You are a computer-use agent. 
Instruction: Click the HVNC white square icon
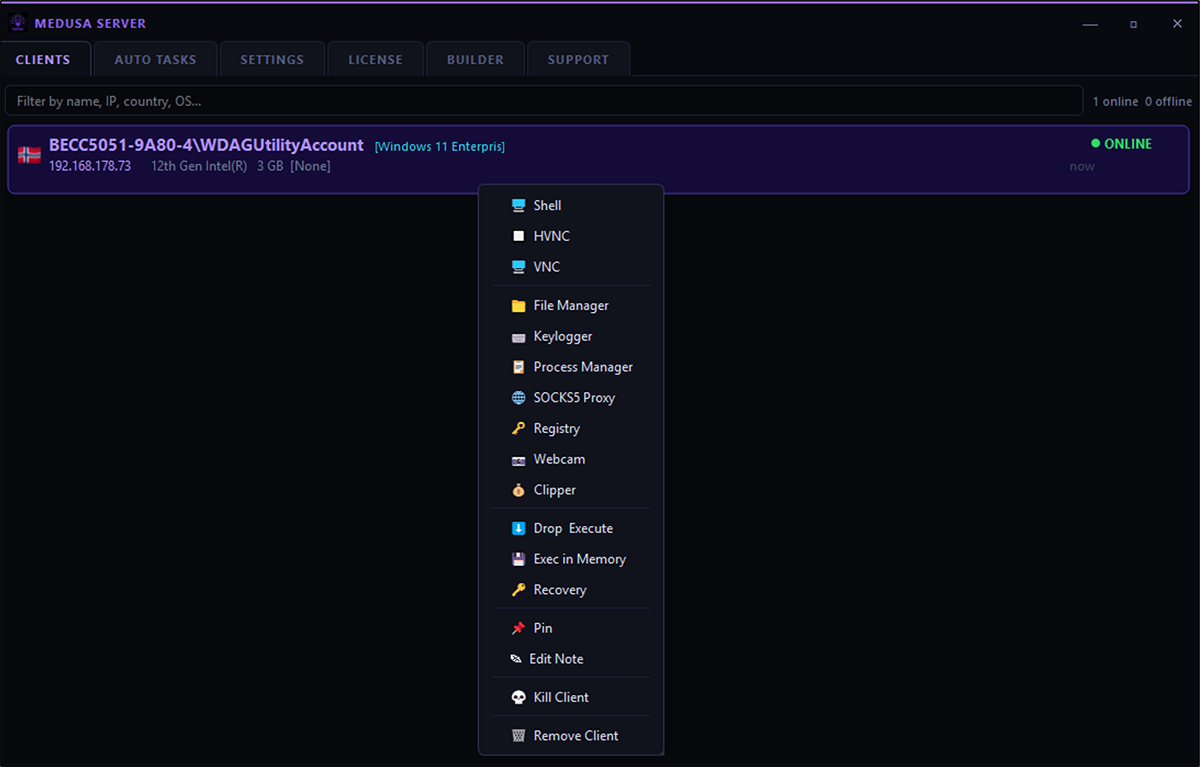pos(518,236)
